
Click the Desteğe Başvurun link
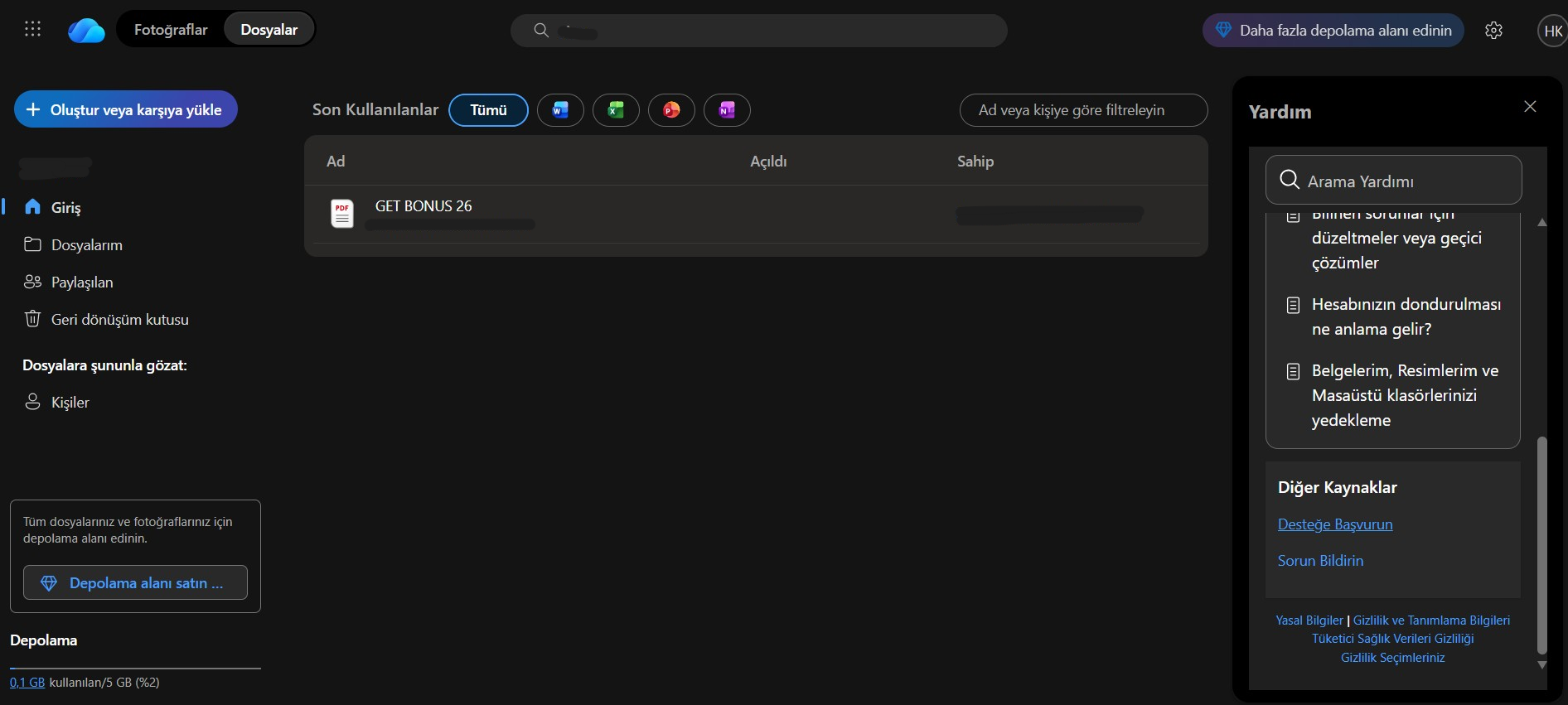(1335, 524)
